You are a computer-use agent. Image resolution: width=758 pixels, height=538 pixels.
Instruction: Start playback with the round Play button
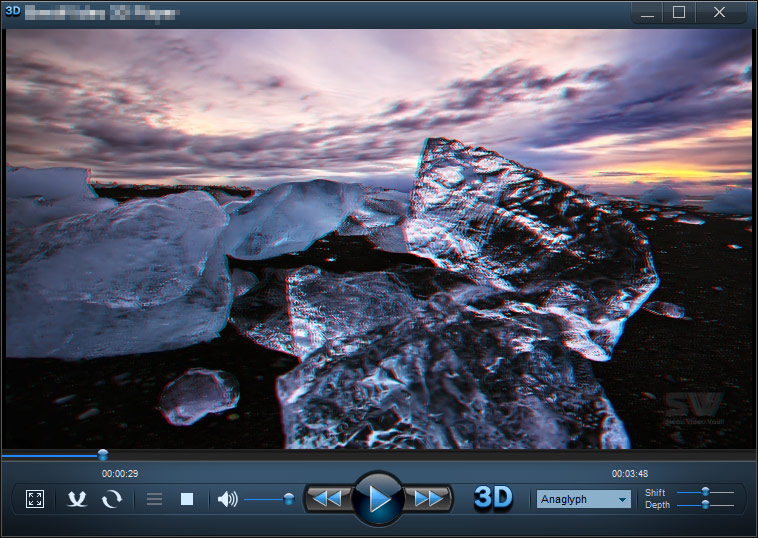[x=378, y=498]
